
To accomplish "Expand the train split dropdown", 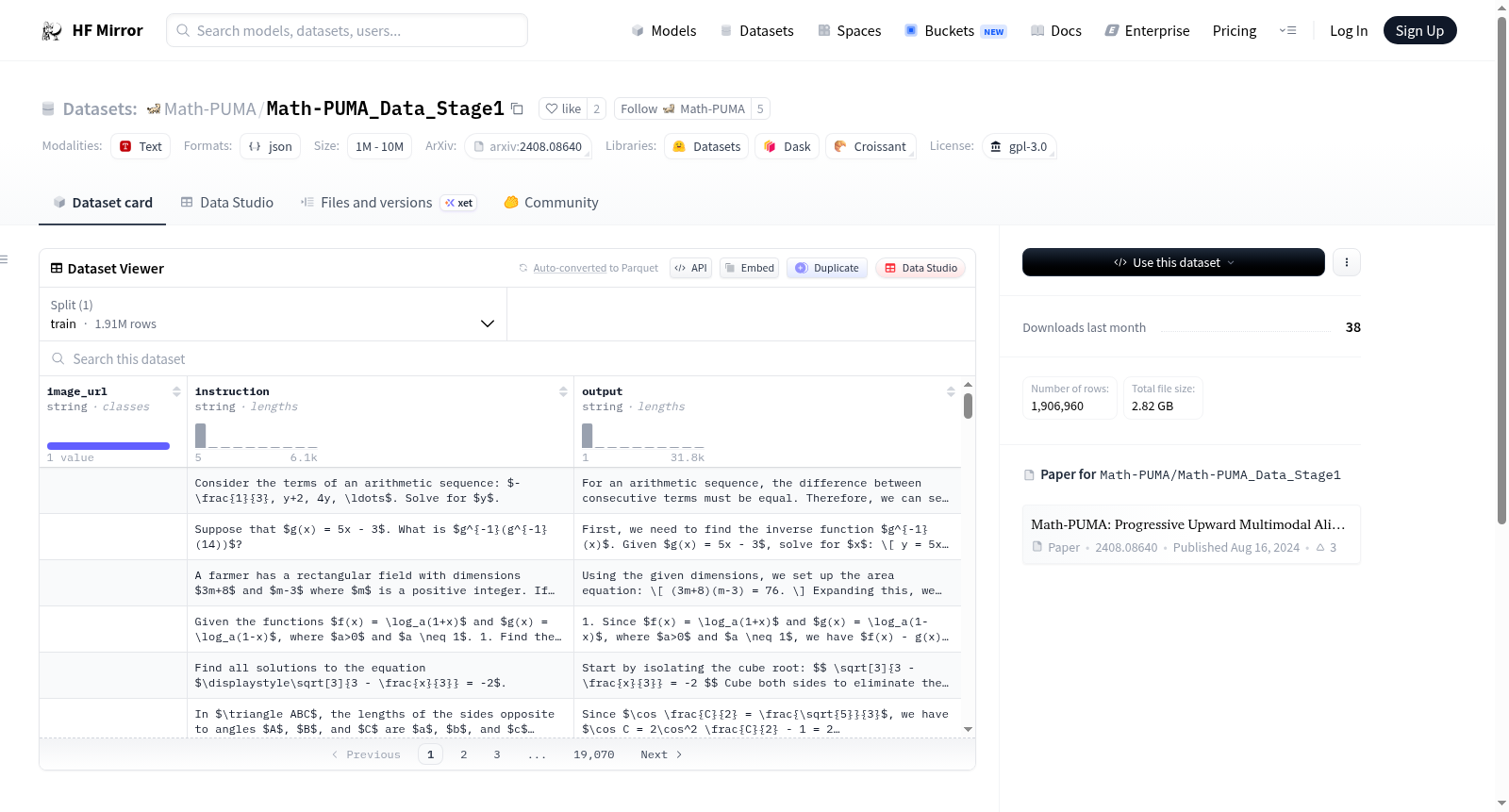I will pyautogui.click(x=274, y=314).
